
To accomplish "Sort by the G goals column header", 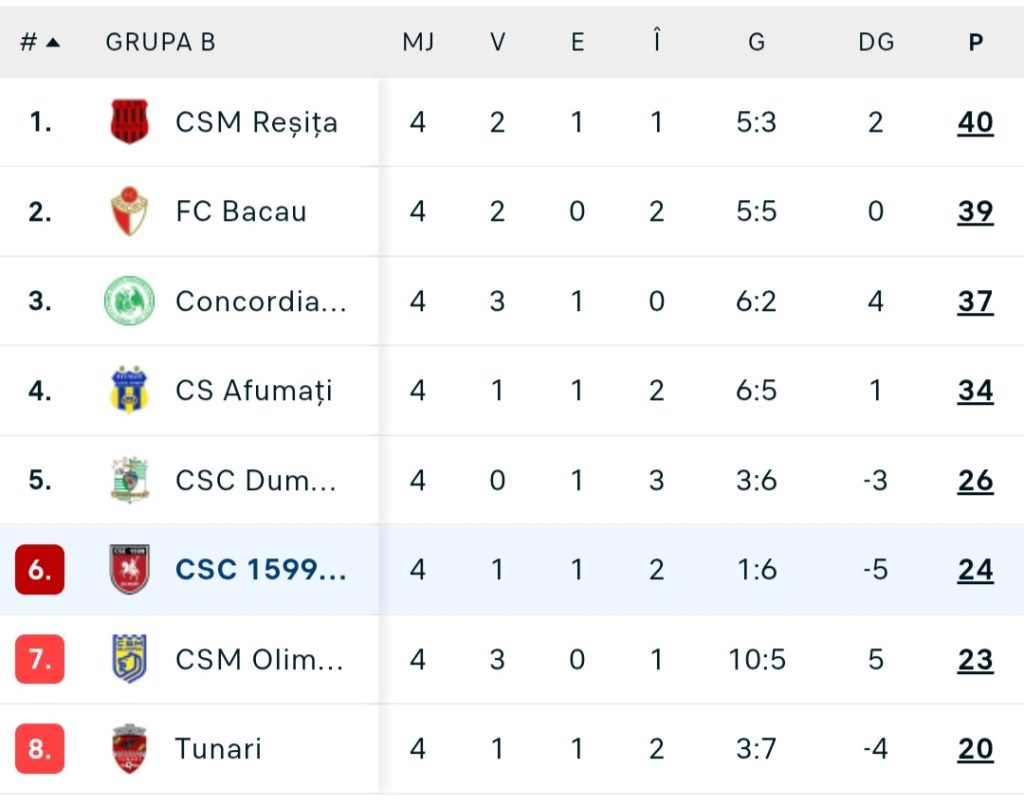I will [x=756, y=42].
